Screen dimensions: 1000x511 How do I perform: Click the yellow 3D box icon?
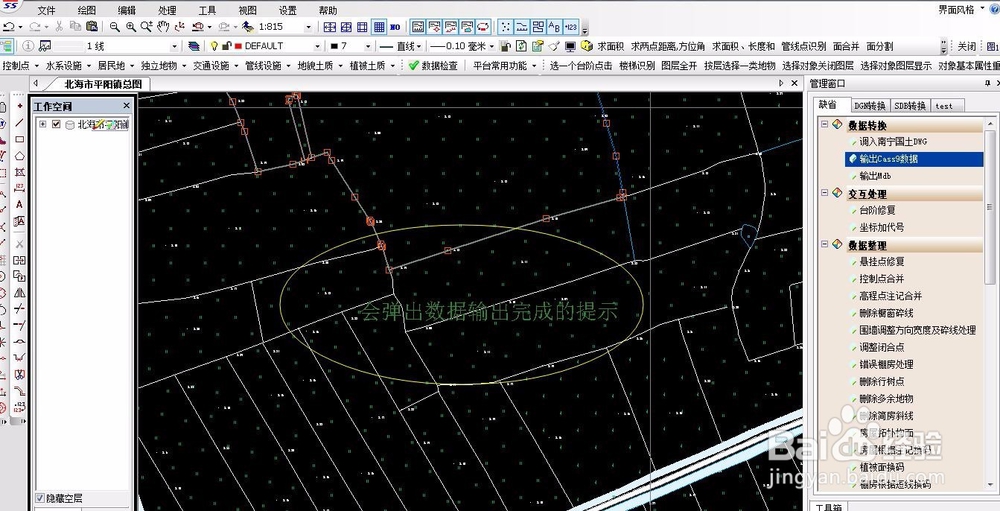(x=587, y=46)
